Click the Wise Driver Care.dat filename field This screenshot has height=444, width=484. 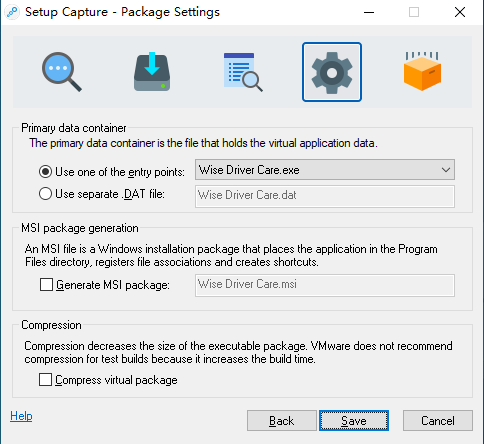(325, 196)
